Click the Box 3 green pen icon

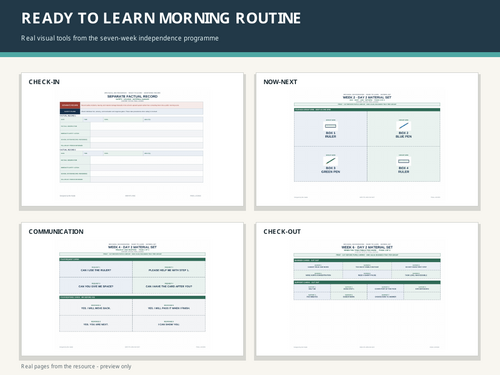pyautogui.click(x=330, y=161)
